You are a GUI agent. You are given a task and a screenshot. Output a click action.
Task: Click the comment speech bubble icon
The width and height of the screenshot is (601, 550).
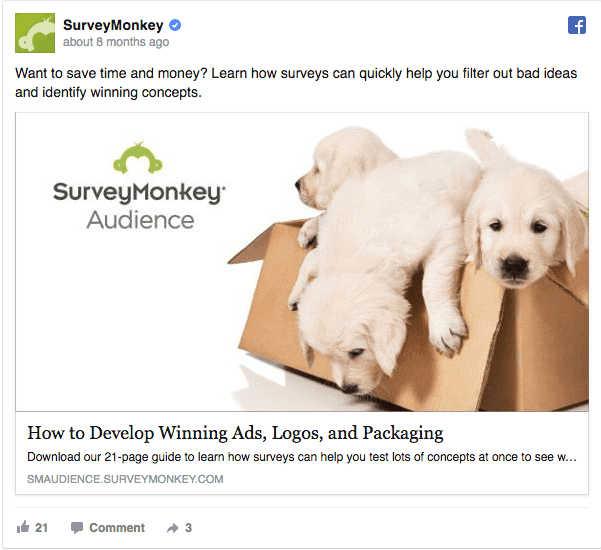click(77, 527)
